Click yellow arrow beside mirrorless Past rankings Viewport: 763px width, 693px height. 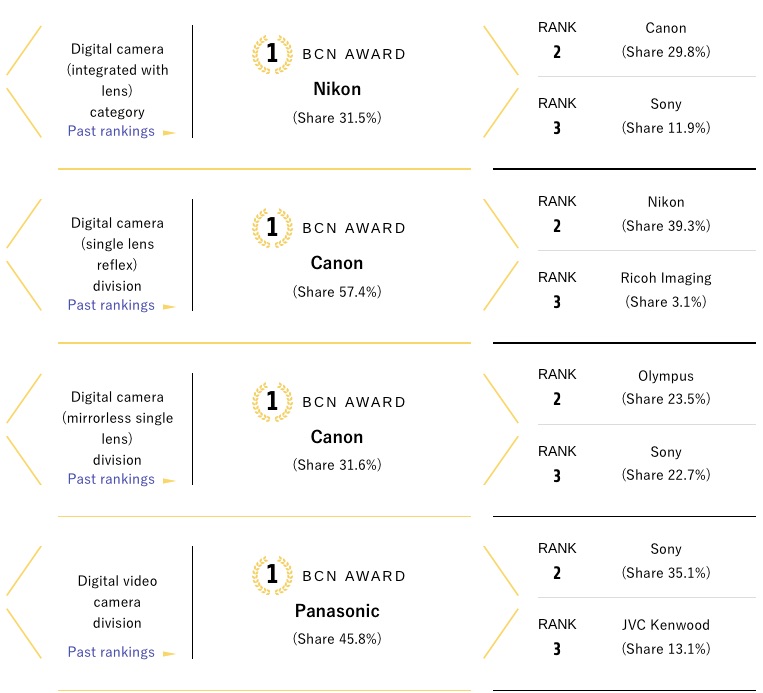[169, 481]
